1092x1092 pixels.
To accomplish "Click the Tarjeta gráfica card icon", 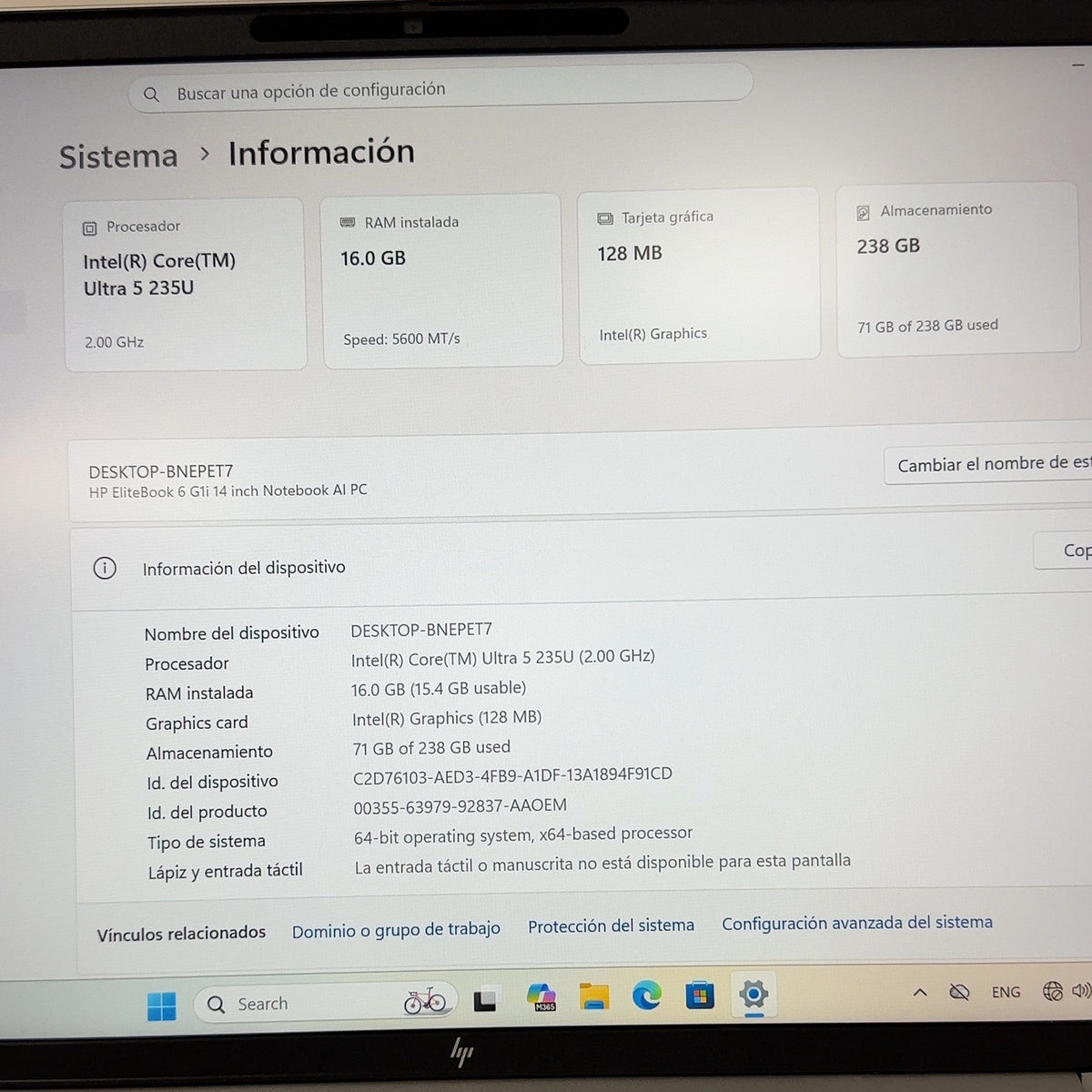I will [605, 218].
